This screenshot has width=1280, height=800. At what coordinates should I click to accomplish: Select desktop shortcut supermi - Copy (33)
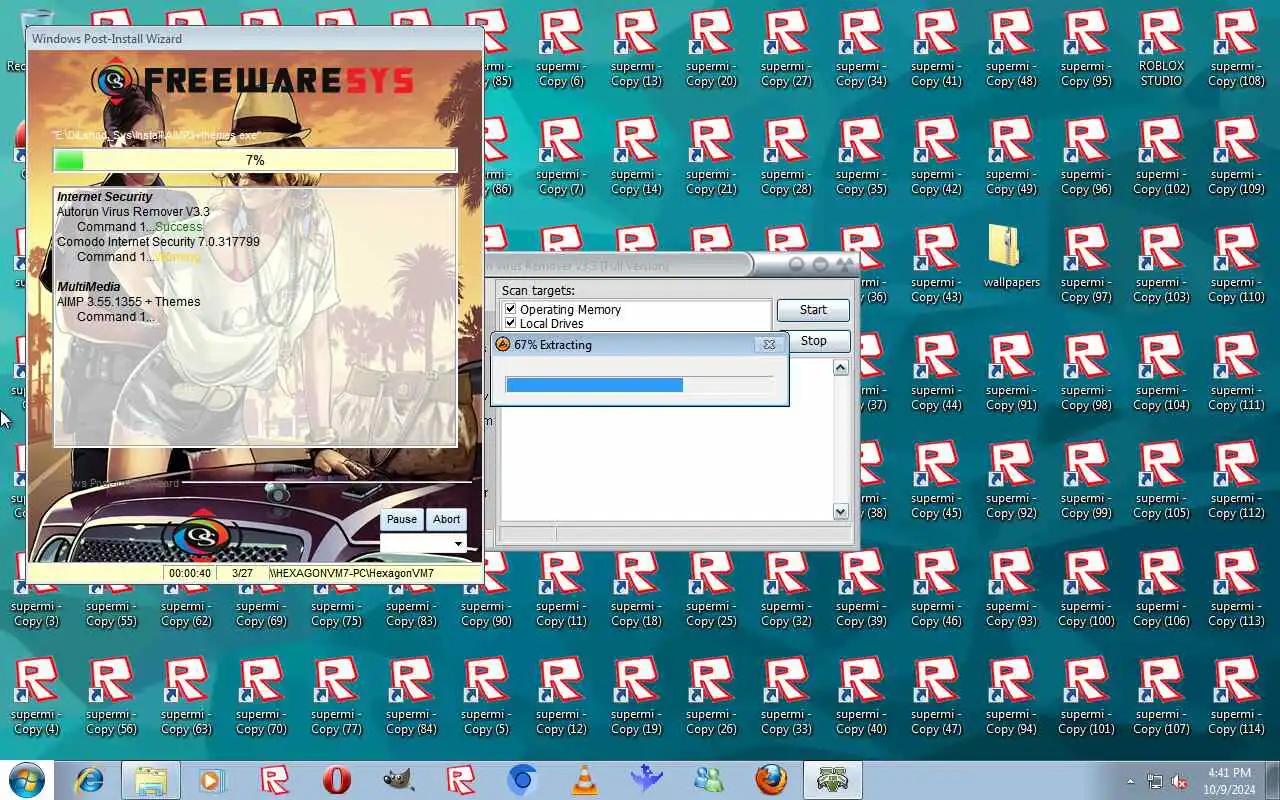pos(786,696)
